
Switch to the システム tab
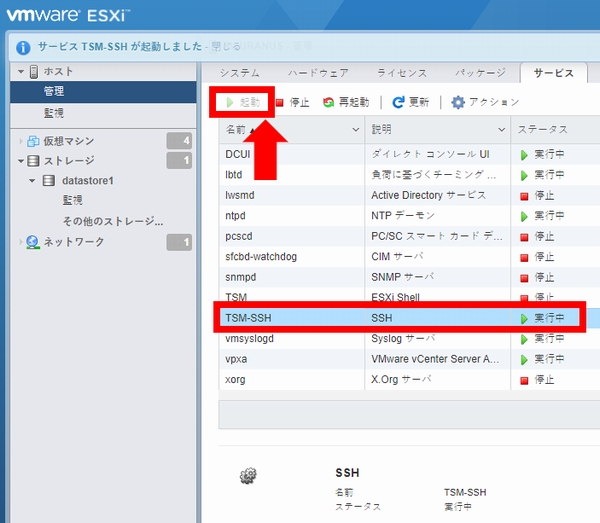pyautogui.click(x=240, y=73)
